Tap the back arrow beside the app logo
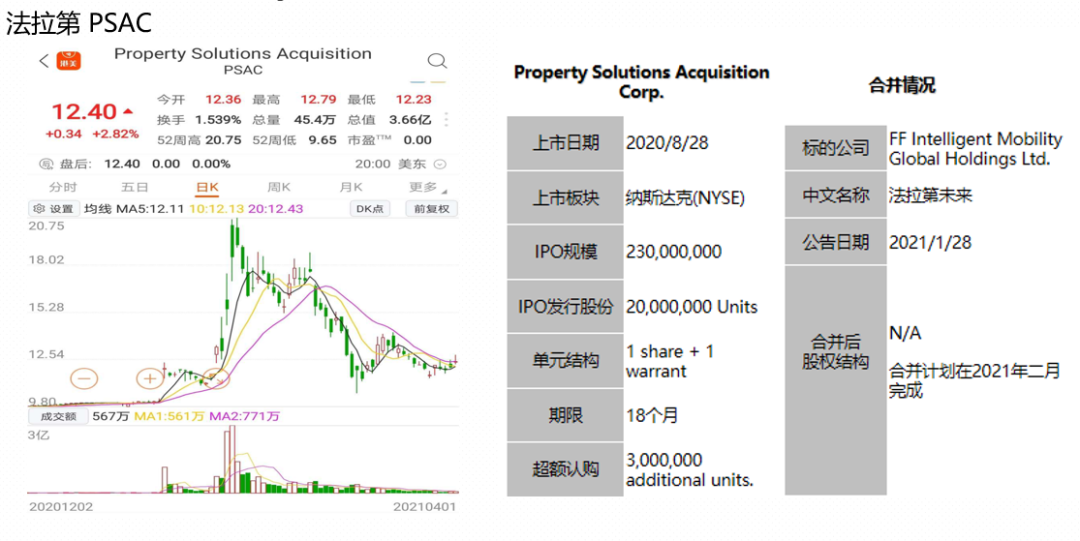Viewport: 1080px width, 541px height. tap(44, 61)
